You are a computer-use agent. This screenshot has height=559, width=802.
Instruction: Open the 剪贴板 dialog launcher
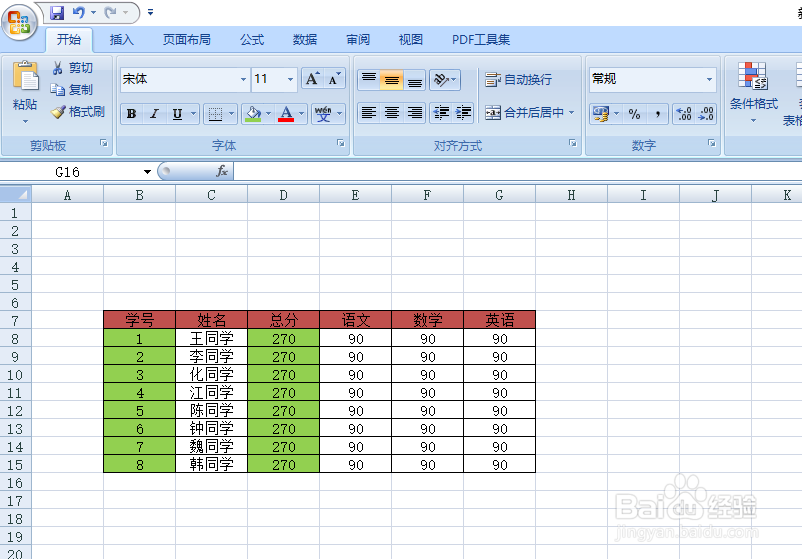tap(104, 144)
